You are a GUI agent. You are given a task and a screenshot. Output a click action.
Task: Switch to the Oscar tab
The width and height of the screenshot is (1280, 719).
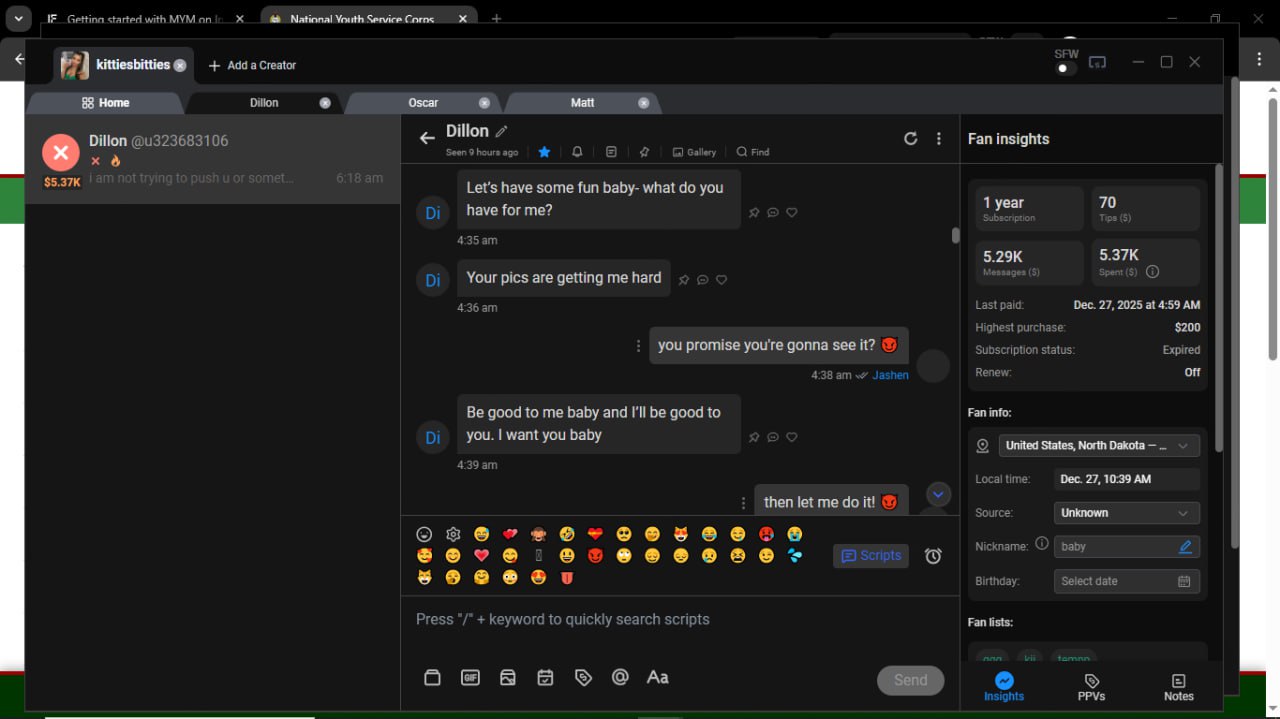[x=424, y=103]
